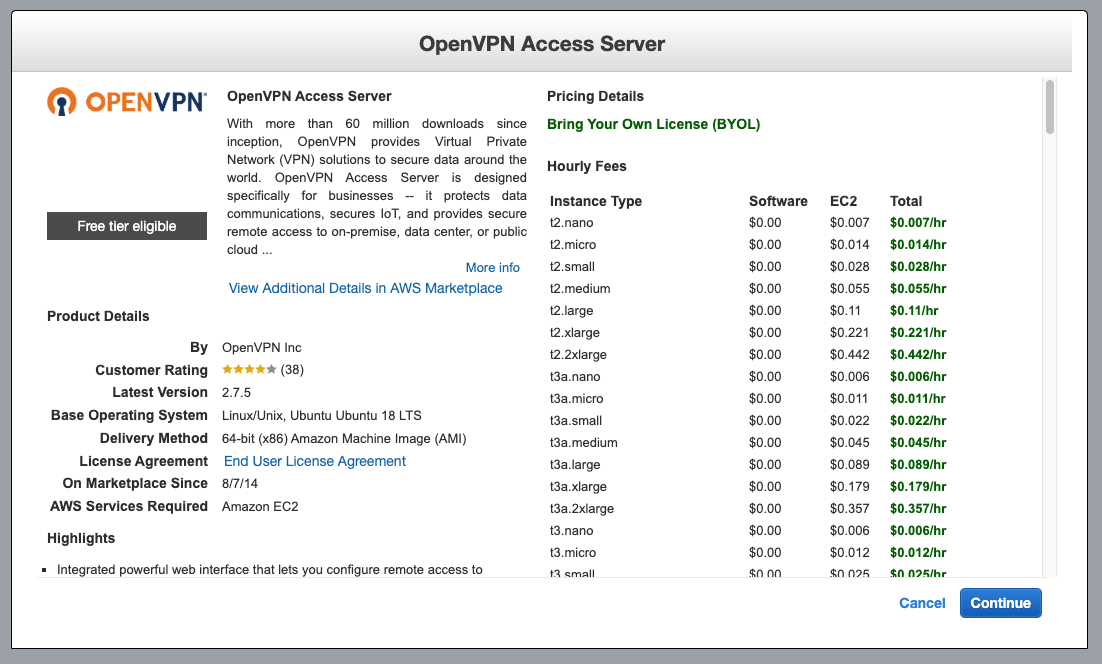Click the EC2 price $0.007 for t2.nano
Screen dimensions: 1102x664
850,223
